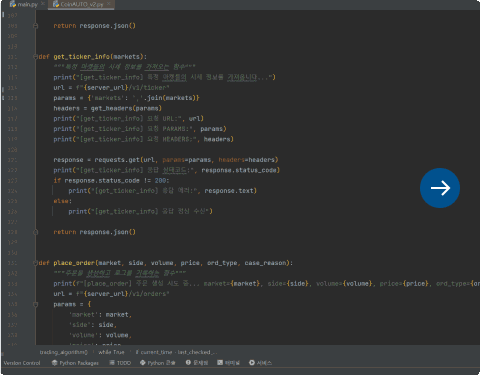Click 'if response.status_code != 200:' line
The height and width of the screenshot is (375, 480).
coord(111,180)
